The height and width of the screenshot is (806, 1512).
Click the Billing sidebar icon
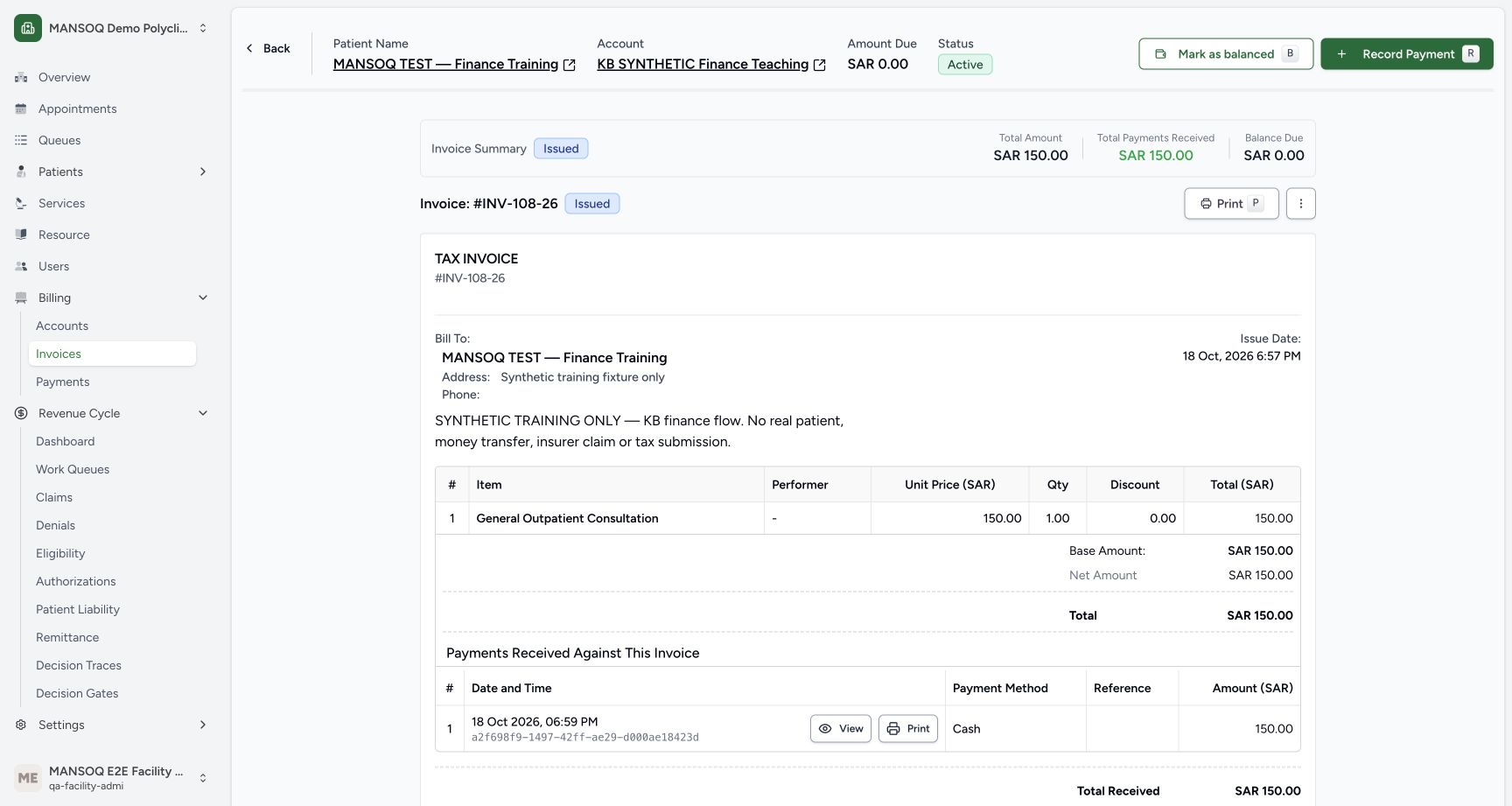21,298
